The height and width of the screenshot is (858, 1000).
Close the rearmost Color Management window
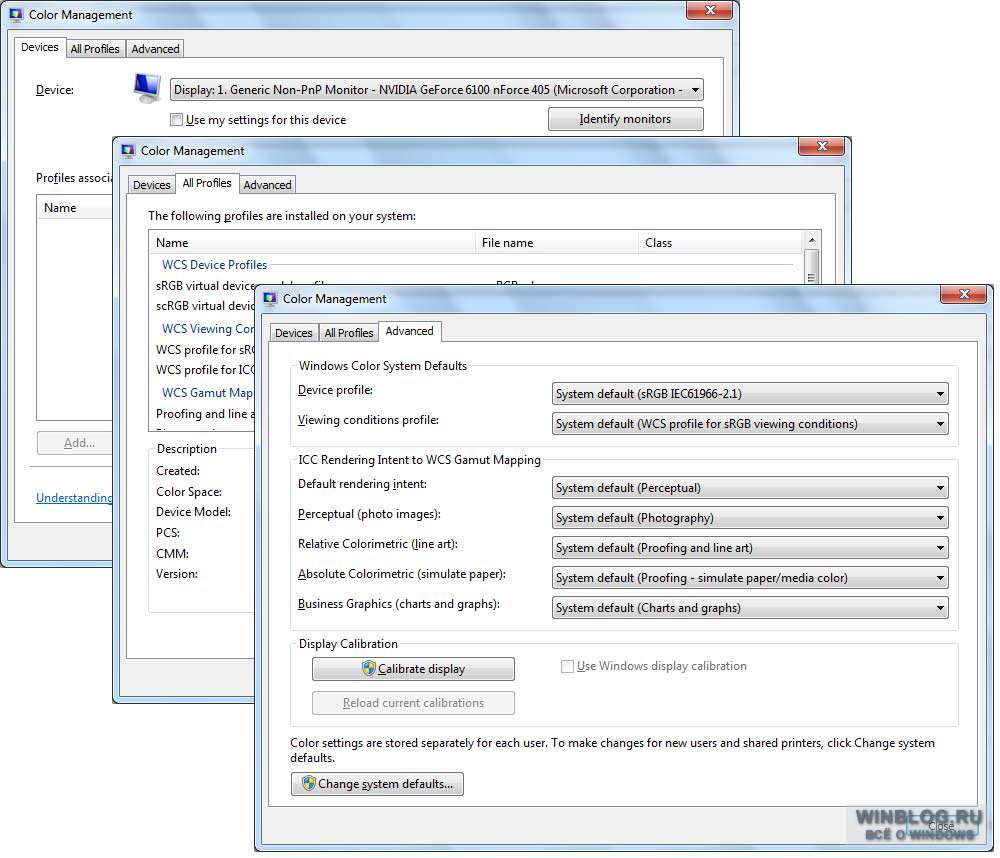click(709, 10)
